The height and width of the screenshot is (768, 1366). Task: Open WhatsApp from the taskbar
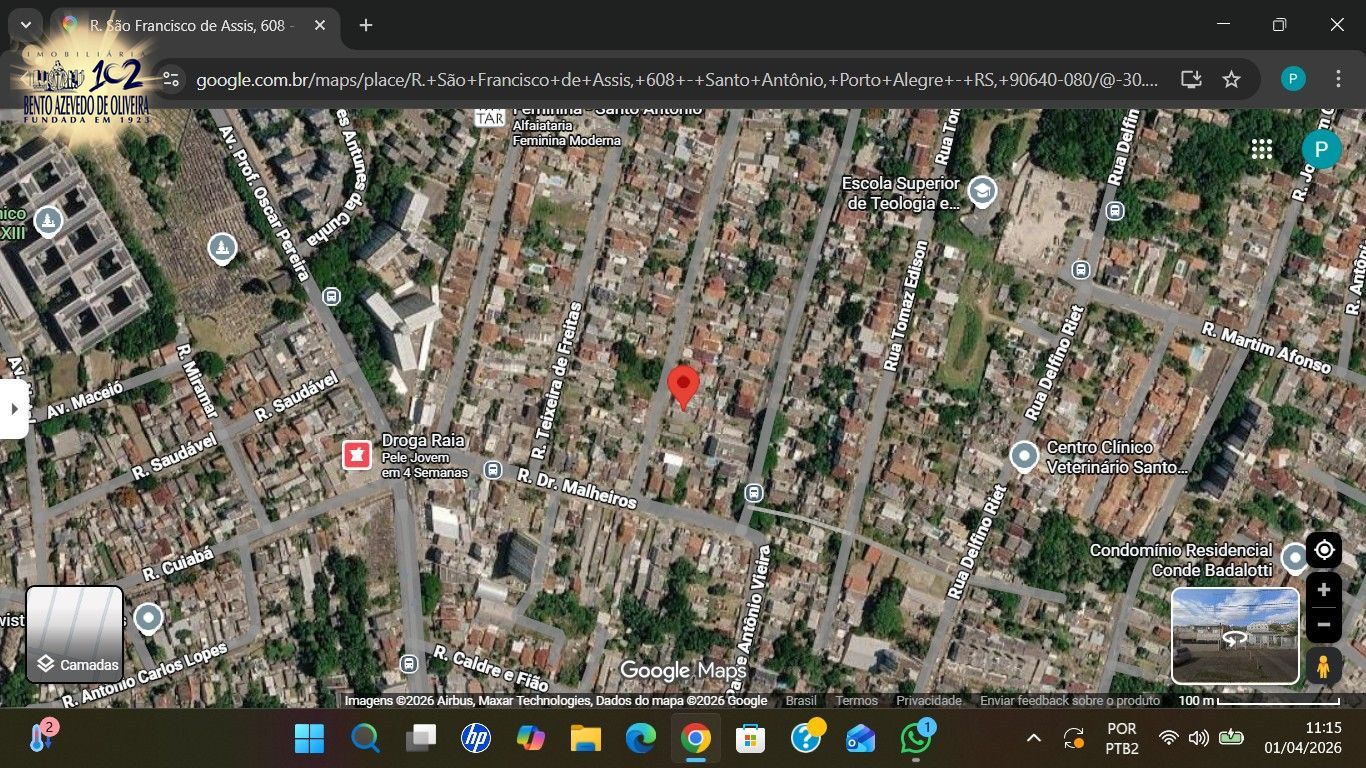click(x=915, y=739)
